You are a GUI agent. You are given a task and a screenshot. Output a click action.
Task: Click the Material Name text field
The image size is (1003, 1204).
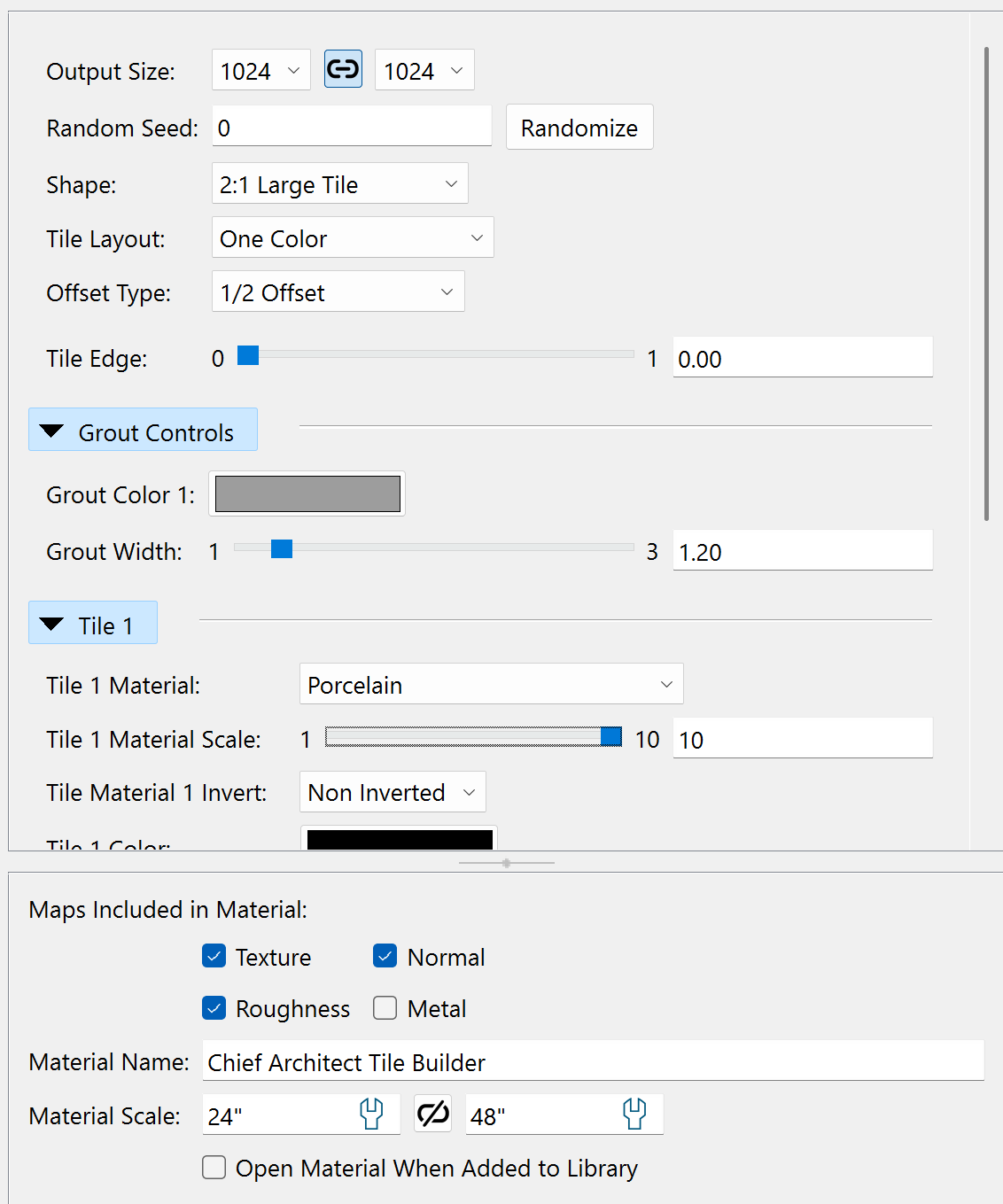(592, 1061)
